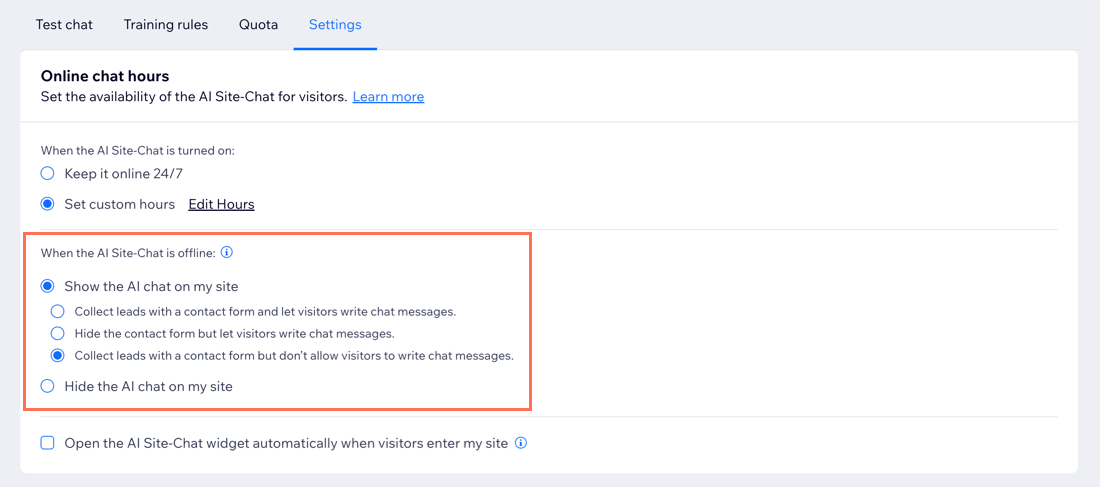Open info icon beside auto-open widget option
The height and width of the screenshot is (487, 1100).
(x=521, y=443)
